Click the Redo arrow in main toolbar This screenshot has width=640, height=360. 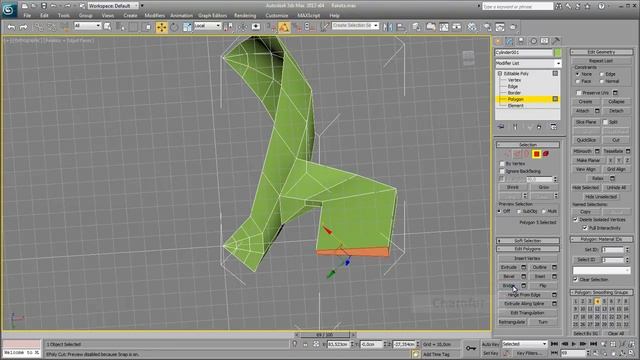pyautogui.click(x=24, y=27)
